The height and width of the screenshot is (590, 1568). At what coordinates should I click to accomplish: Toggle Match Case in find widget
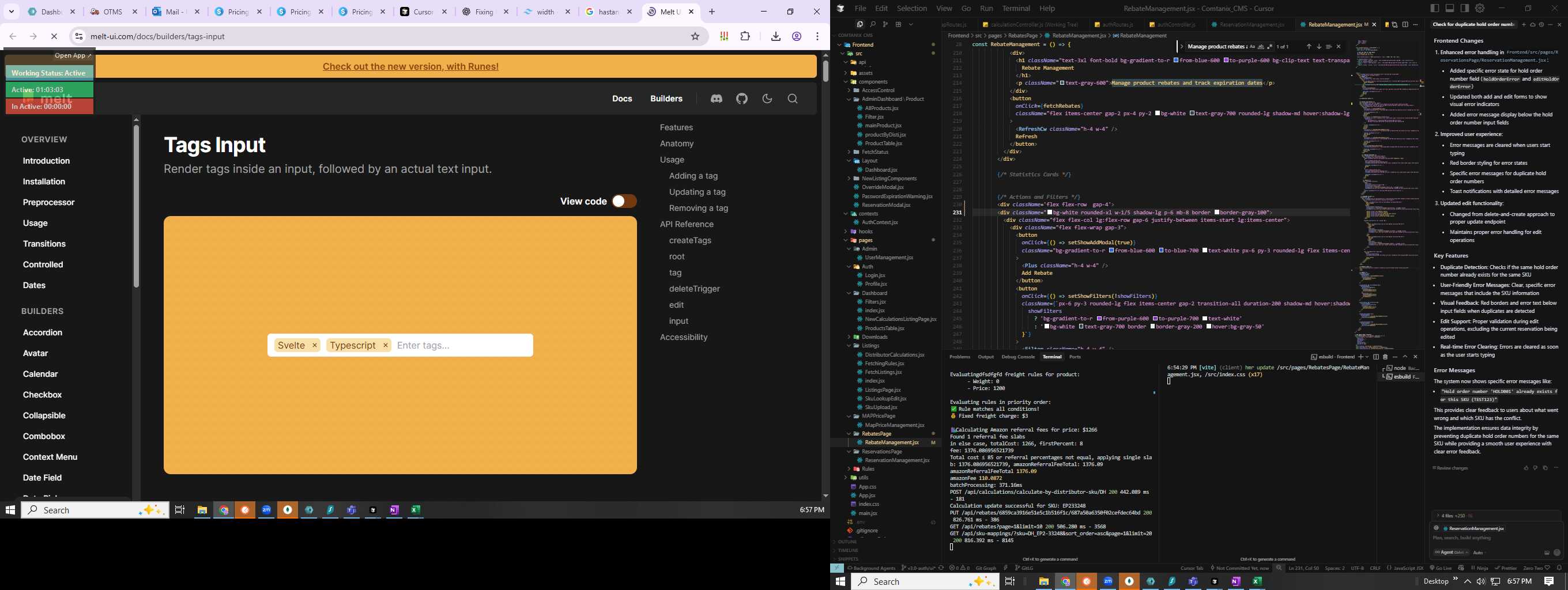[x=1252, y=47]
